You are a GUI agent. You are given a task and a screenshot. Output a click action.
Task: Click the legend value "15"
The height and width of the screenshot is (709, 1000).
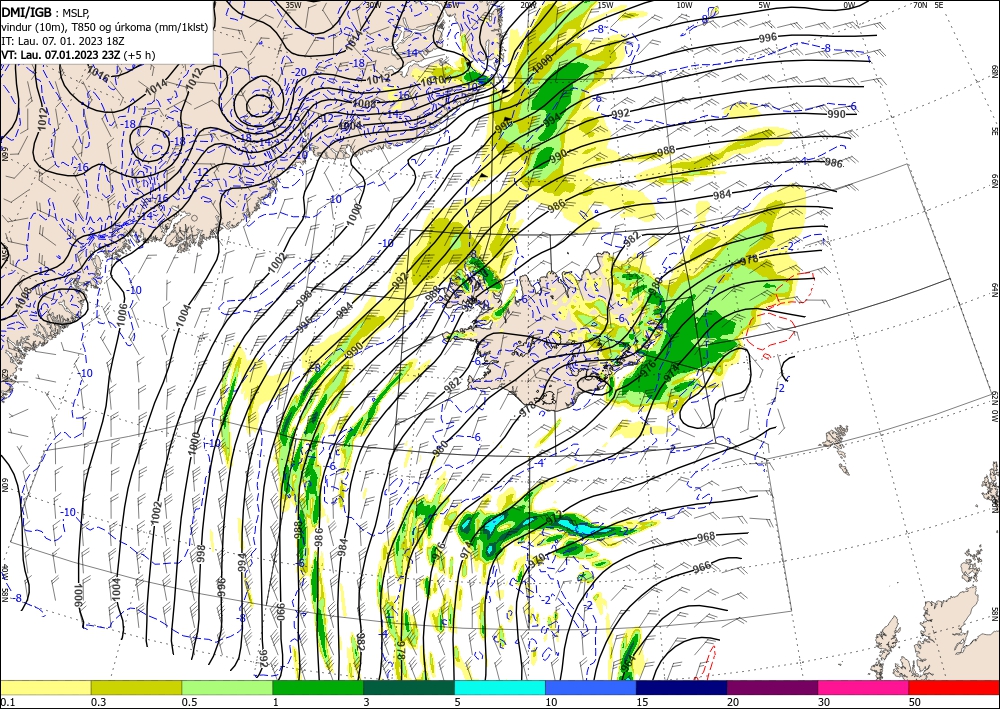642,702
